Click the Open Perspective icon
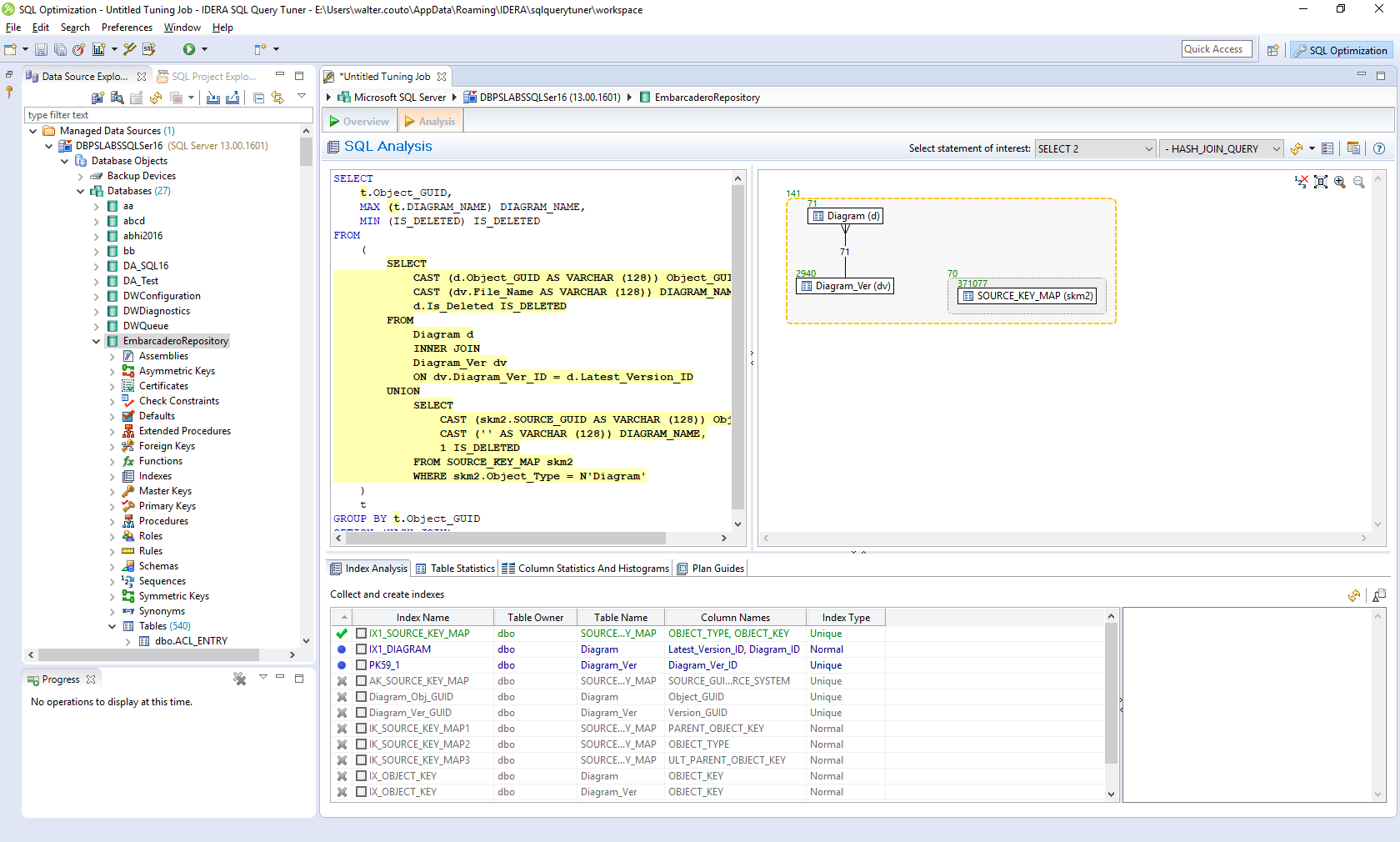1400x842 pixels. pyautogui.click(x=1272, y=50)
